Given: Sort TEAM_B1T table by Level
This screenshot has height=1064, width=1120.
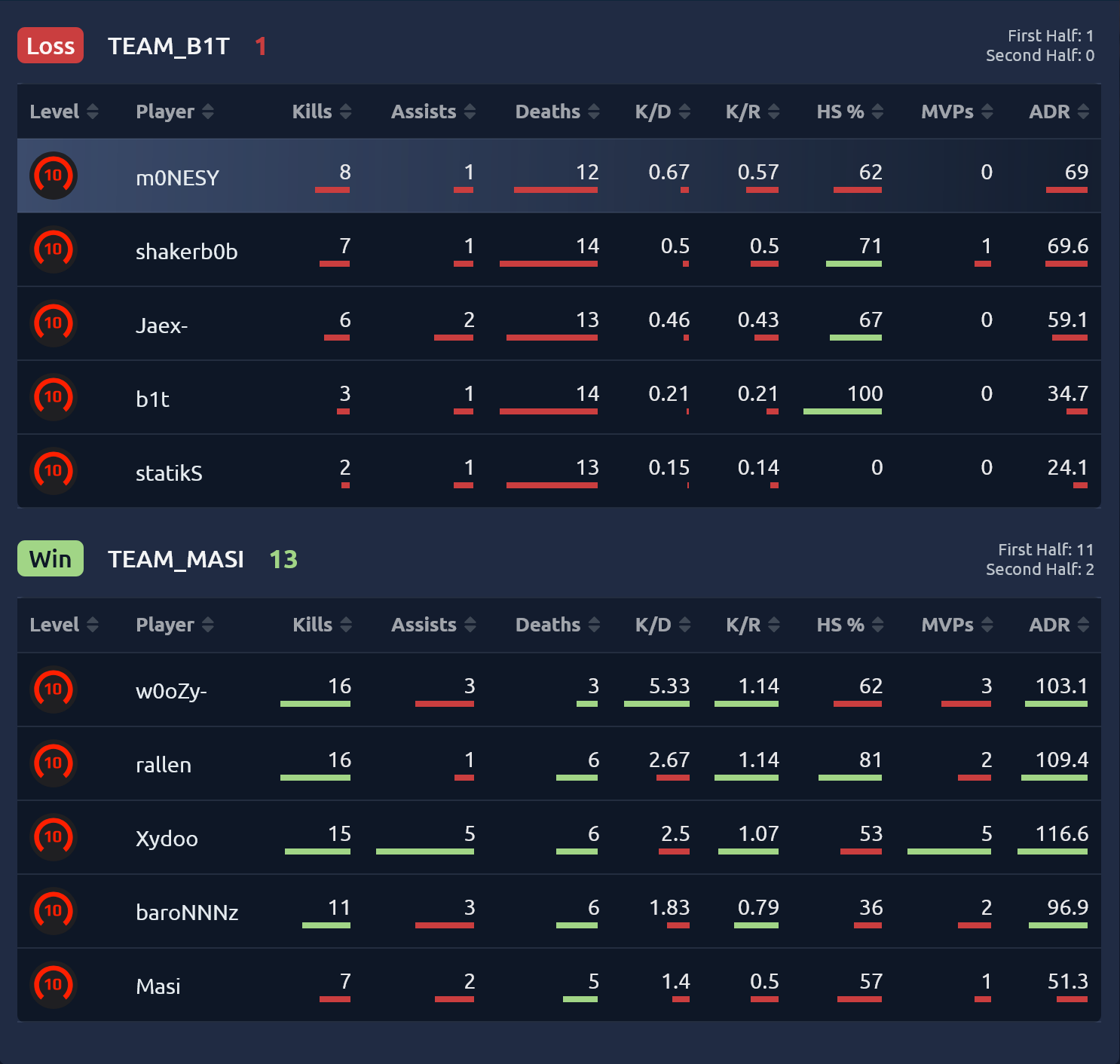Looking at the screenshot, I should pos(64,112).
